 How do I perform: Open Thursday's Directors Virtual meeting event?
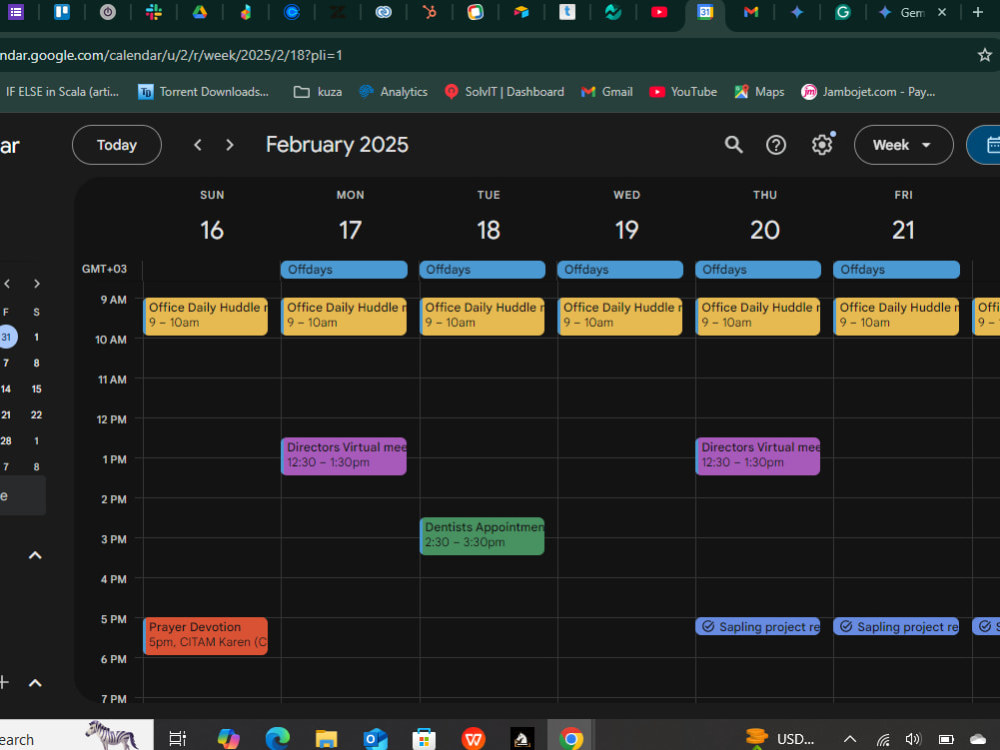coord(758,456)
